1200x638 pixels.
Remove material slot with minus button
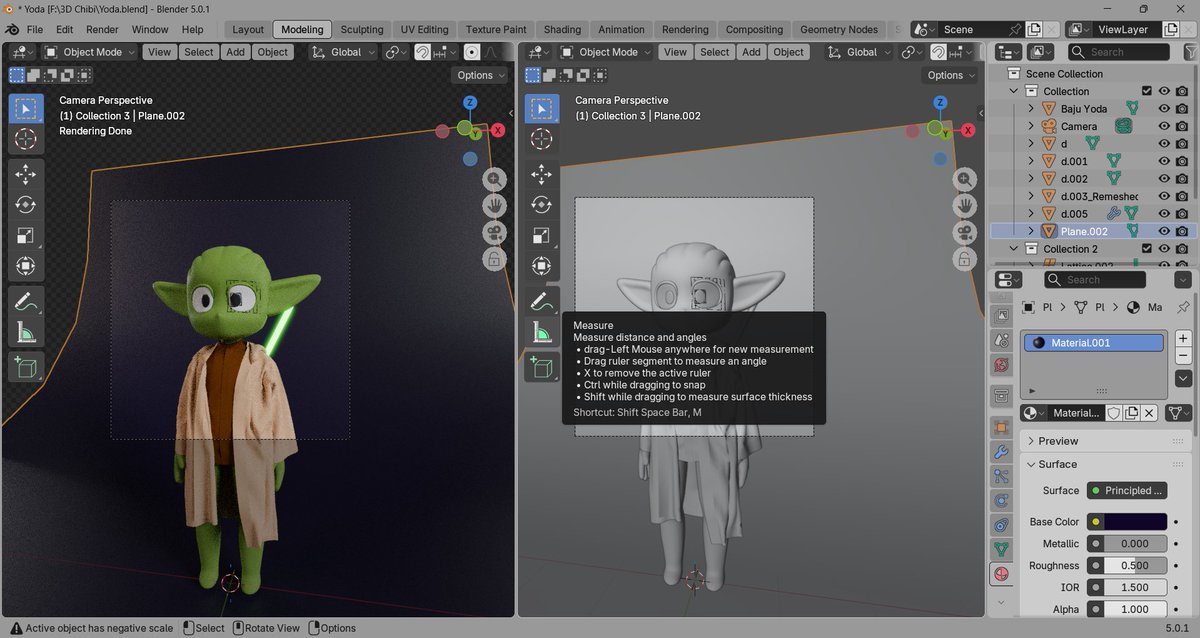[1183, 356]
